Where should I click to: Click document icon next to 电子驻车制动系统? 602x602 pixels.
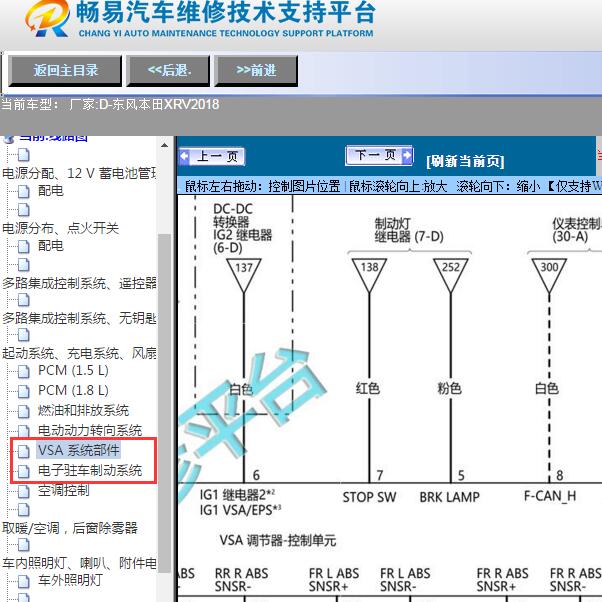[23, 471]
